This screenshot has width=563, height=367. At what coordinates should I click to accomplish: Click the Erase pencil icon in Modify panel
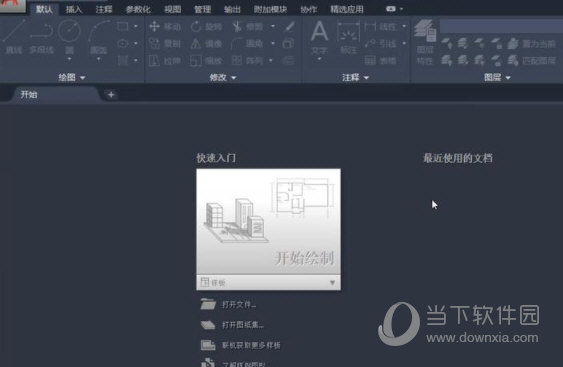pyautogui.click(x=289, y=27)
